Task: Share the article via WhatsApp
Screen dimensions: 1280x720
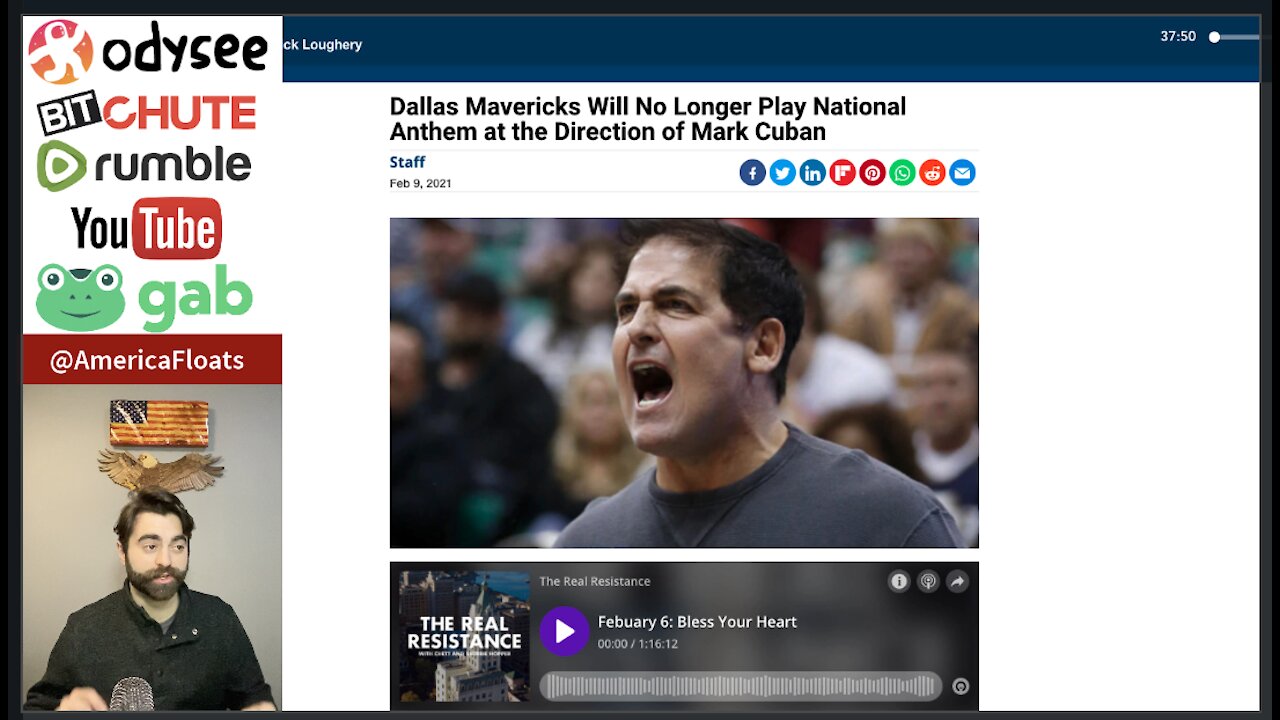Action: 903,173
